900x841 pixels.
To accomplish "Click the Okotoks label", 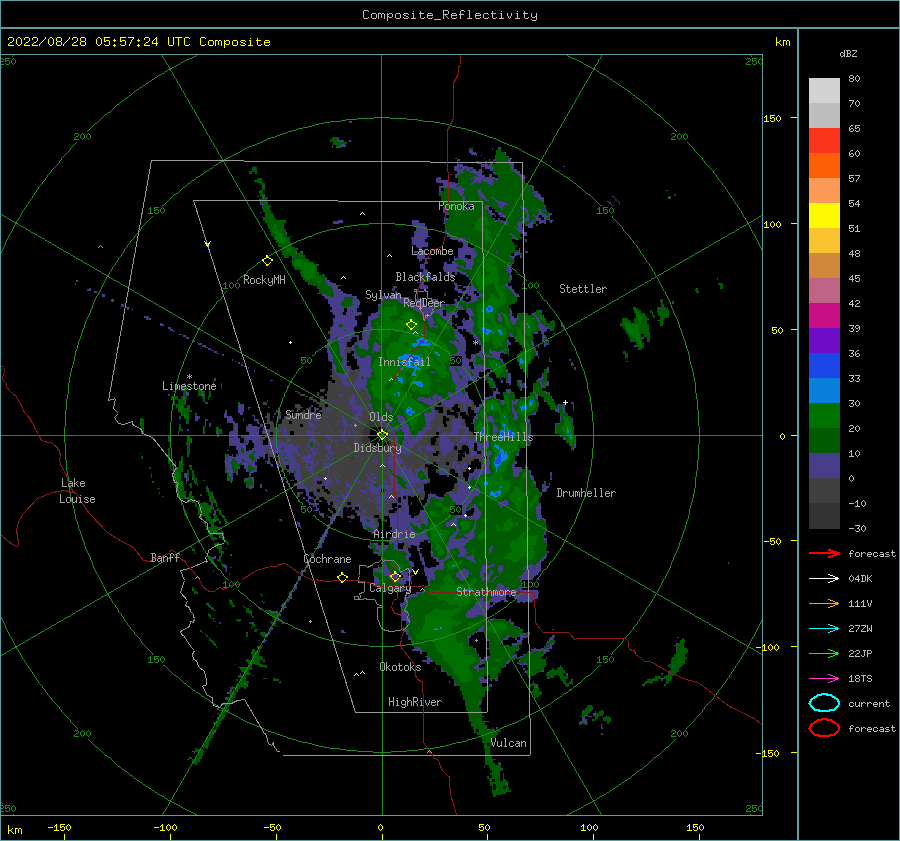I will coord(400,667).
